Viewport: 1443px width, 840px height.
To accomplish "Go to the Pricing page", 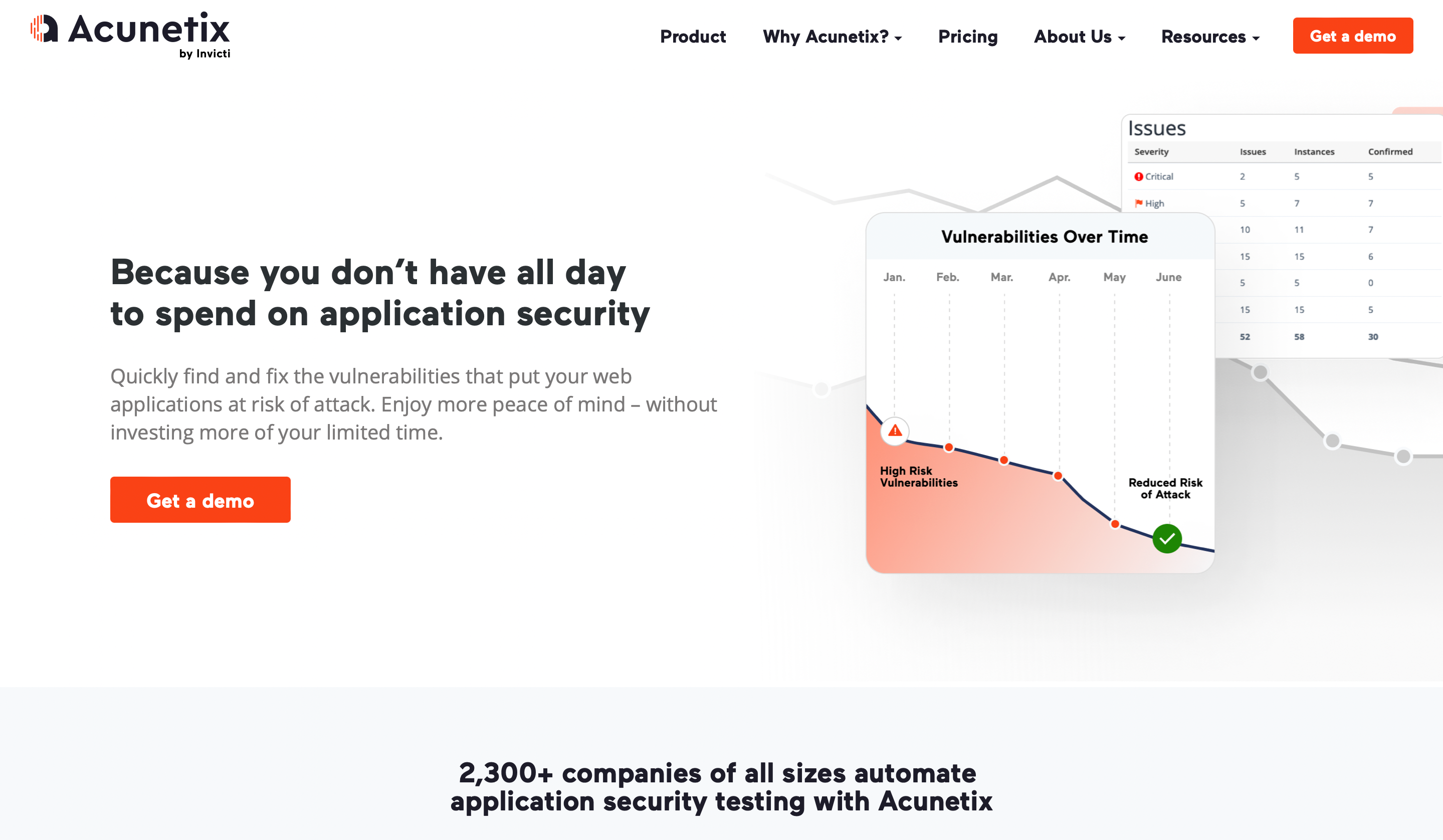I will click(968, 37).
